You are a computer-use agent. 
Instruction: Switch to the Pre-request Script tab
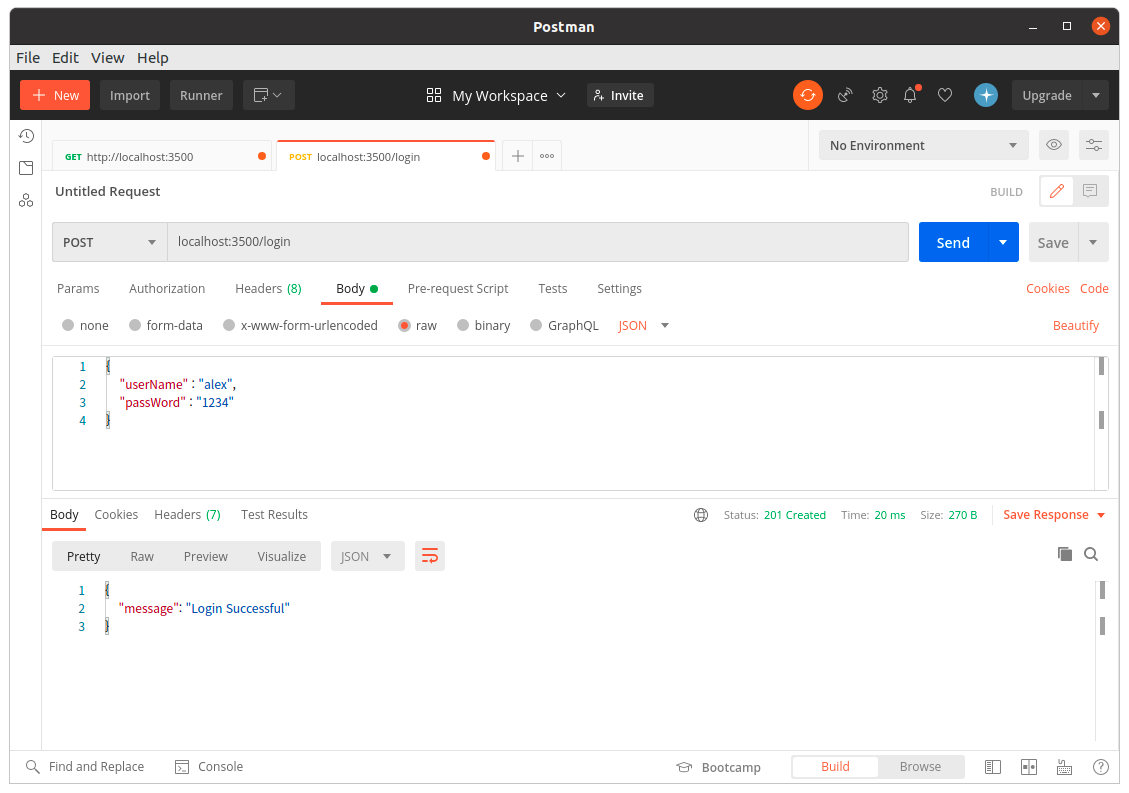click(458, 288)
